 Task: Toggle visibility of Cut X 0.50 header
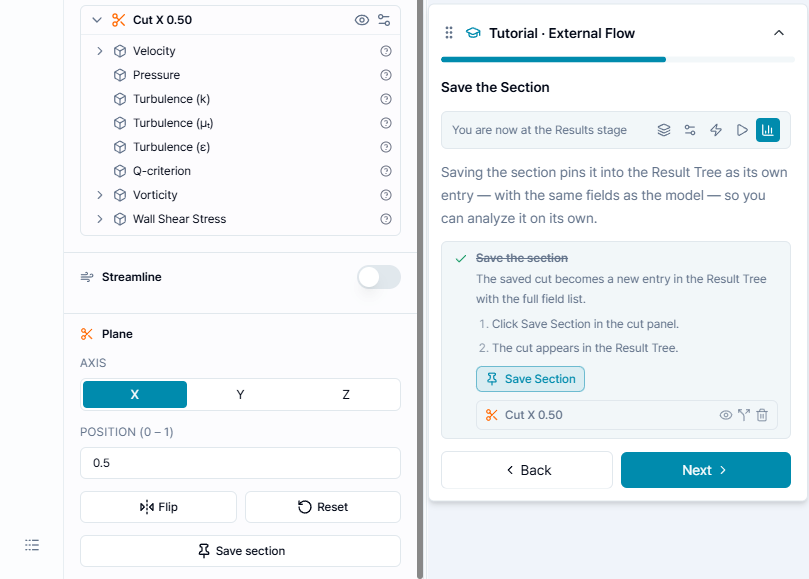[362, 20]
